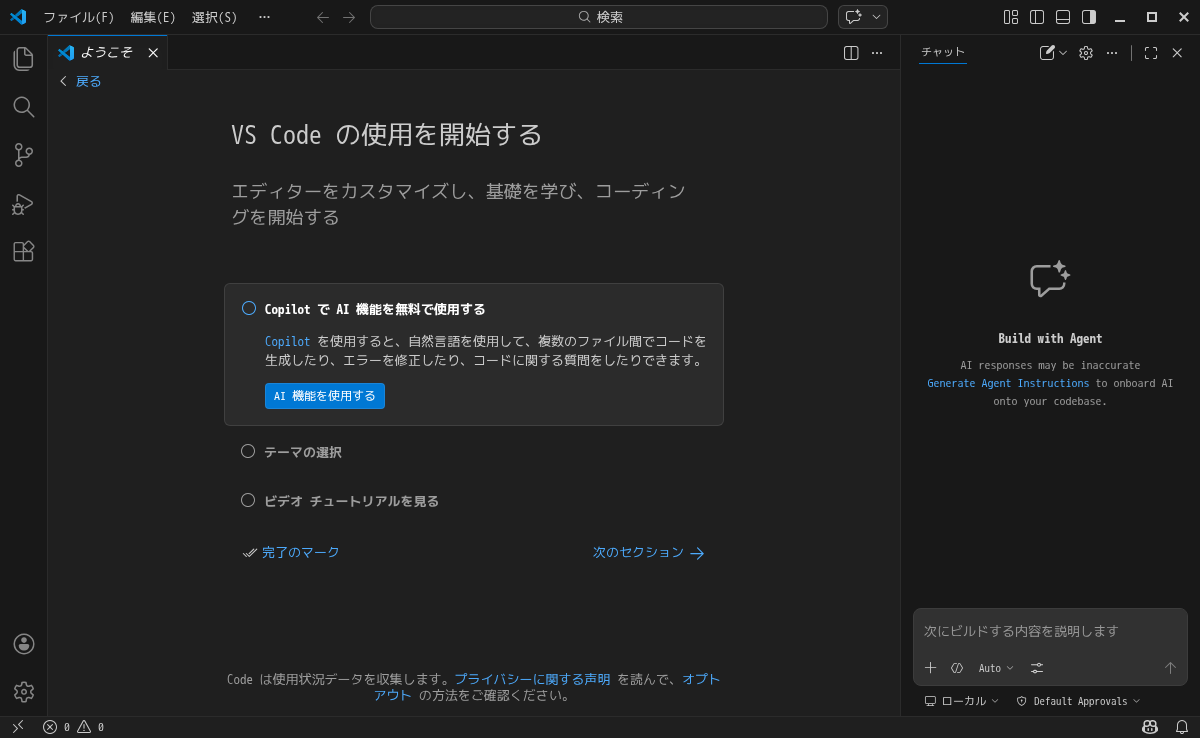Close the chat panel

pyautogui.click(x=1177, y=53)
